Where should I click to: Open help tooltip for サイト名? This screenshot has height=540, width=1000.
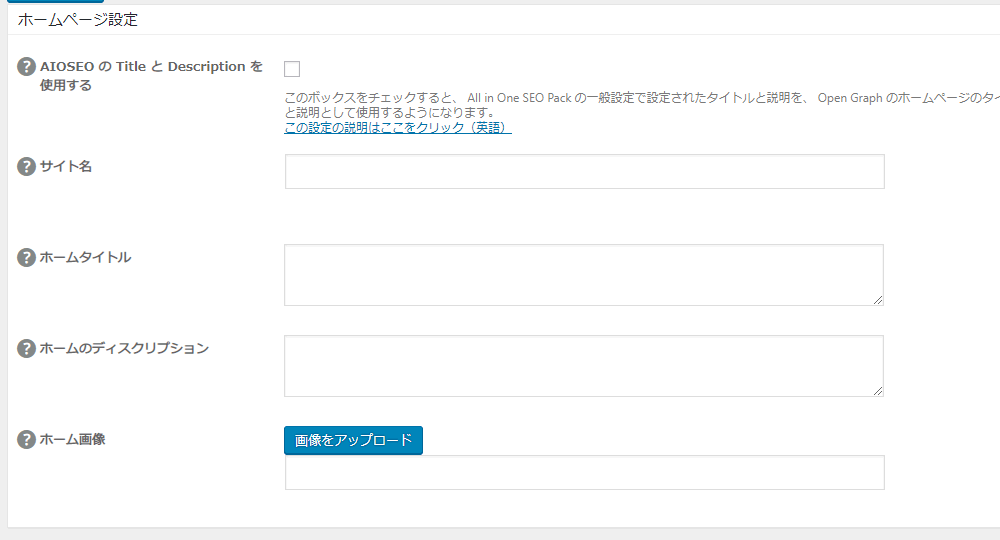click(x=27, y=166)
